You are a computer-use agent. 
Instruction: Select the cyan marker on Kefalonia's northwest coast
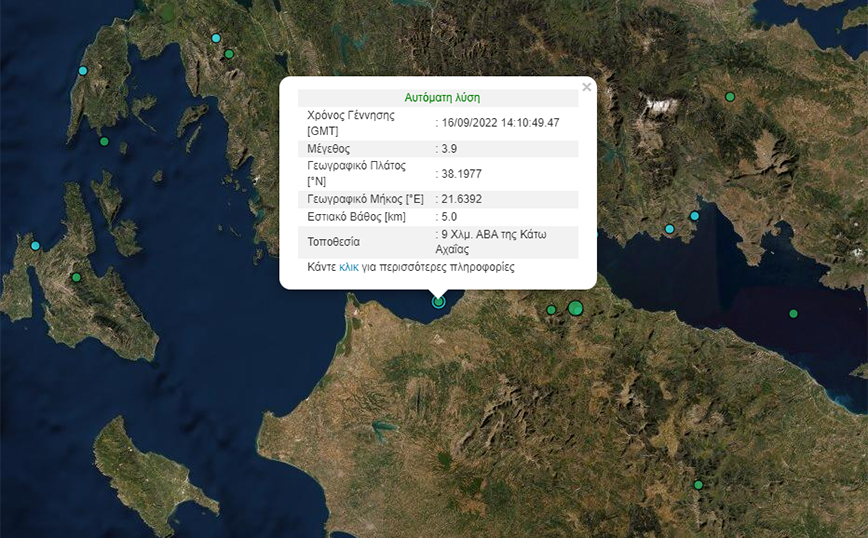click(x=36, y=246)
